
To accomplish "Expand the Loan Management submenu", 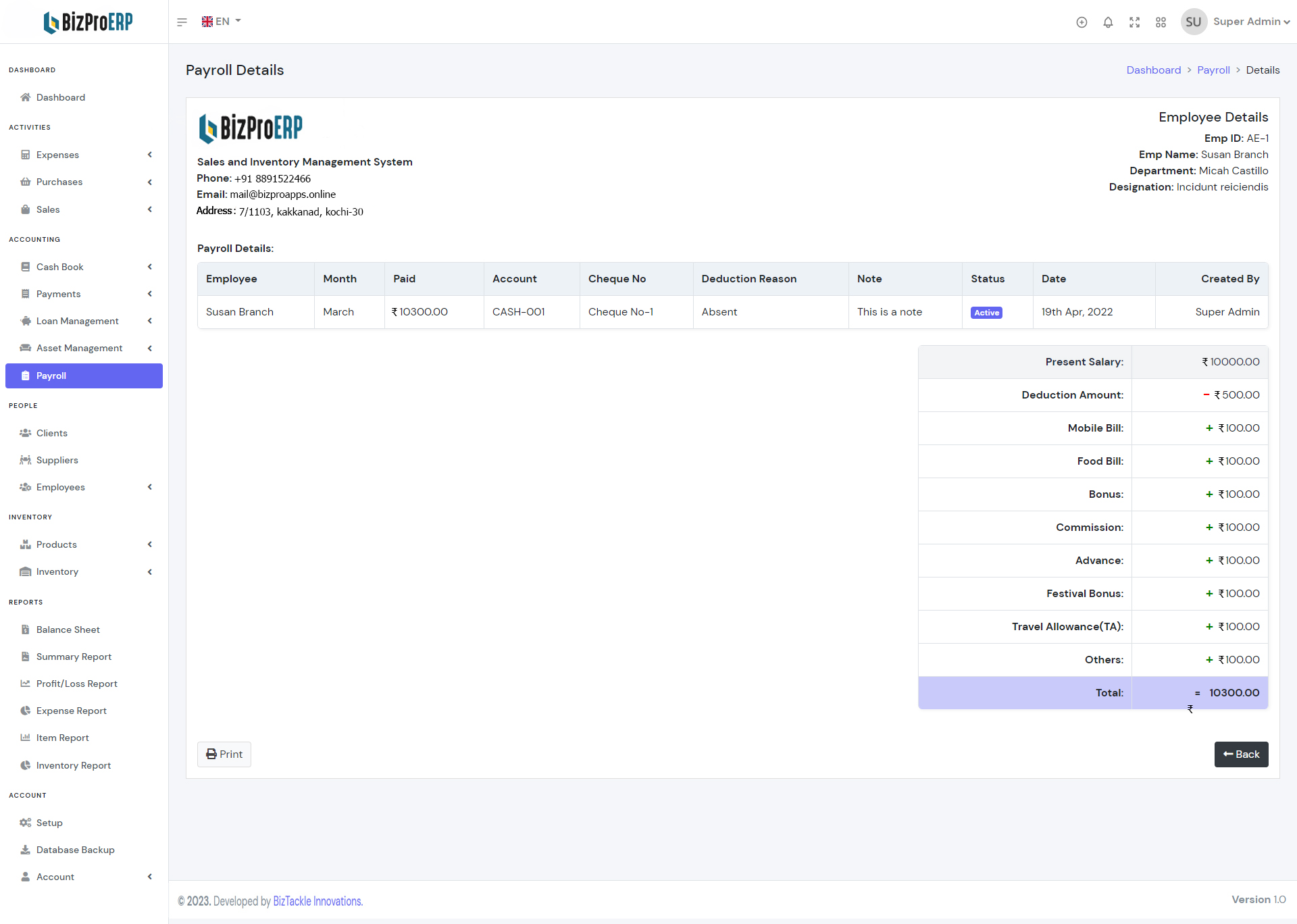I will click(84, 321).
